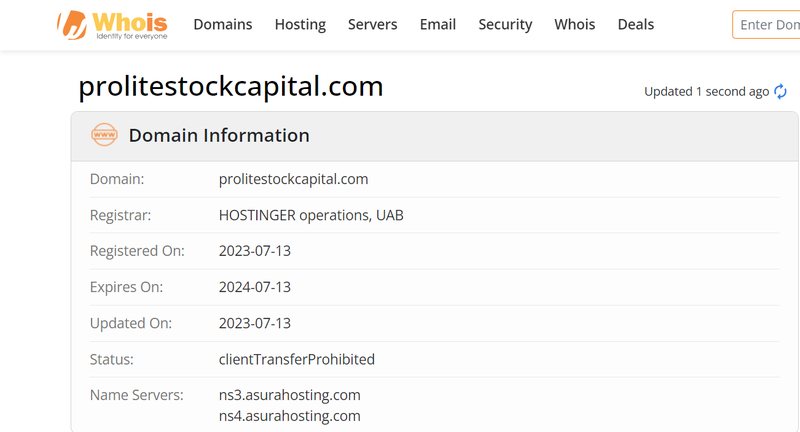800x432 pixels.
Task: Click the ns3.asurahosting.com name server
Action: coord(289,395)
